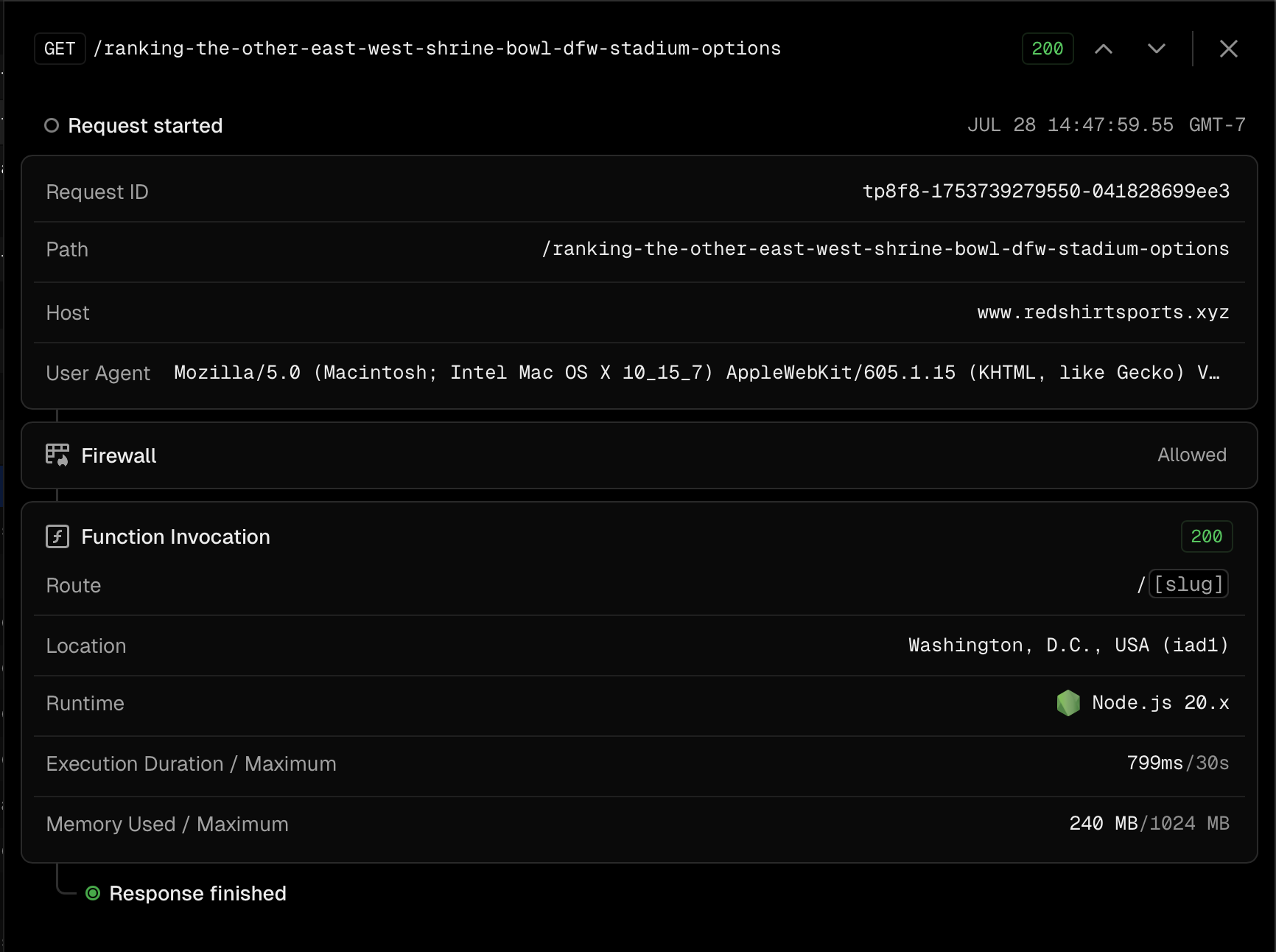This screenshot has width=1276, height=952.
Task: Go to next request with down chevron
Action: [1157, 49]
